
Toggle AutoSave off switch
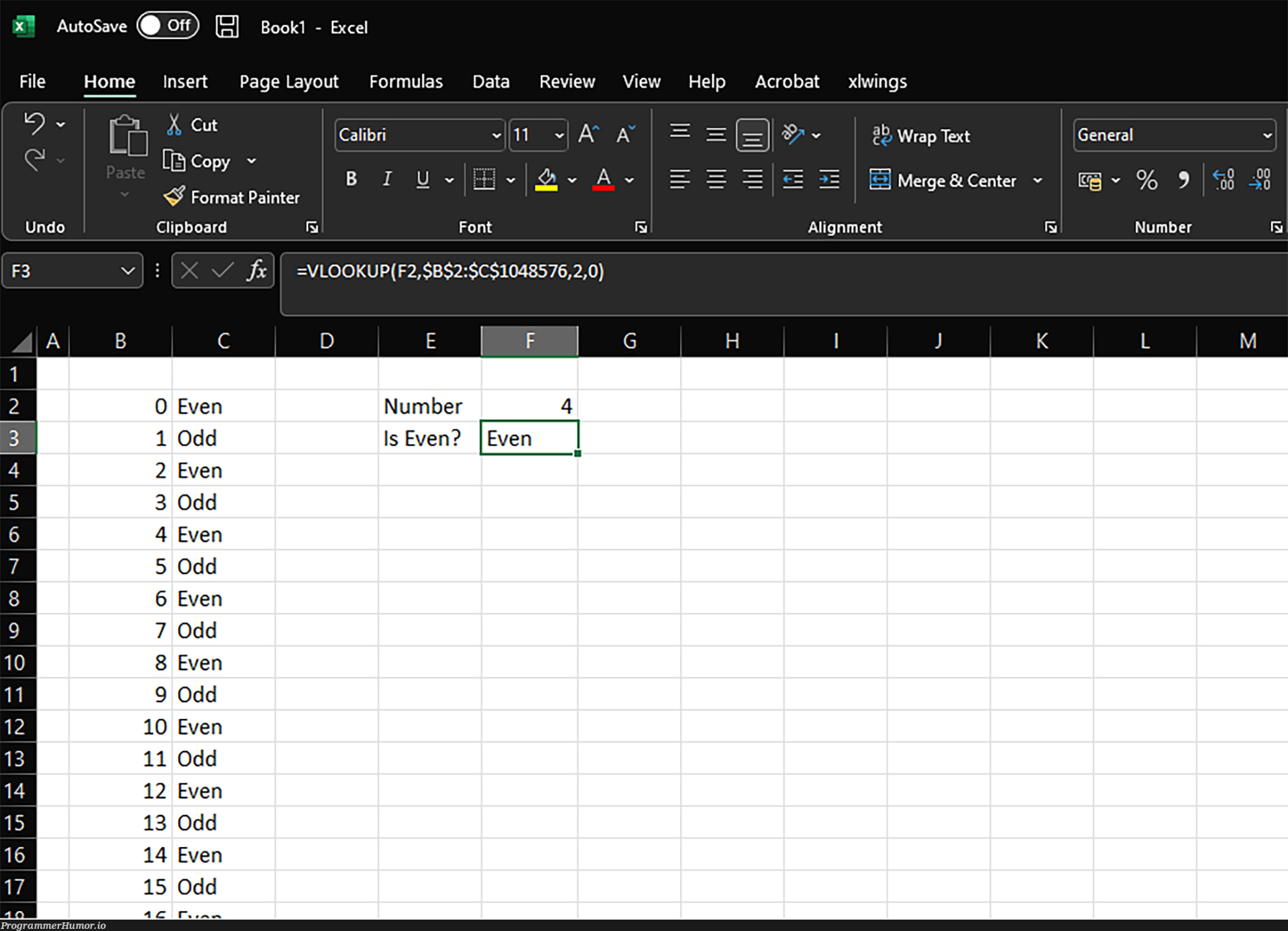coord(165,27)
